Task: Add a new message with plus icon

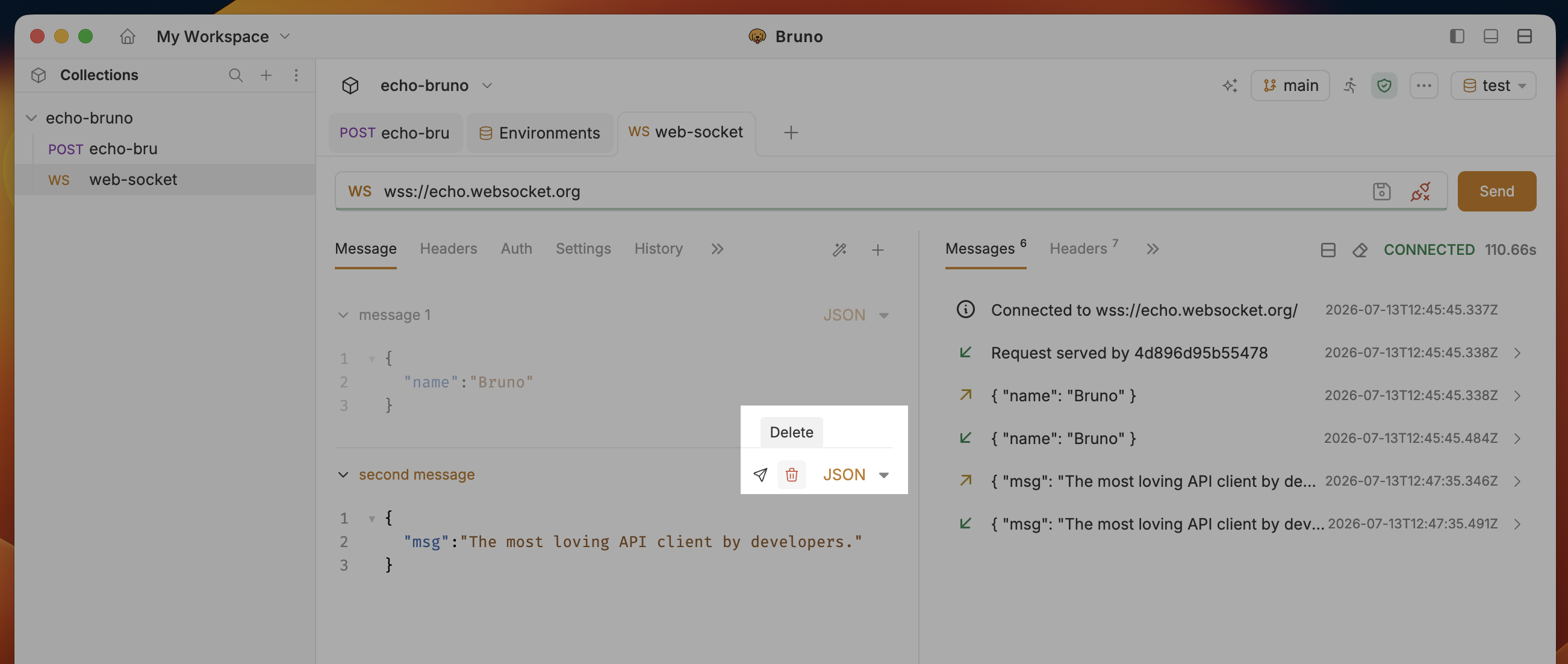Action: [x=878, y=249]
